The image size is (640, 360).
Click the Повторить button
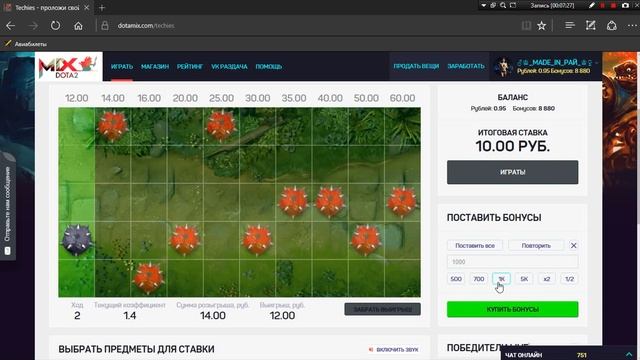point(536,245)
